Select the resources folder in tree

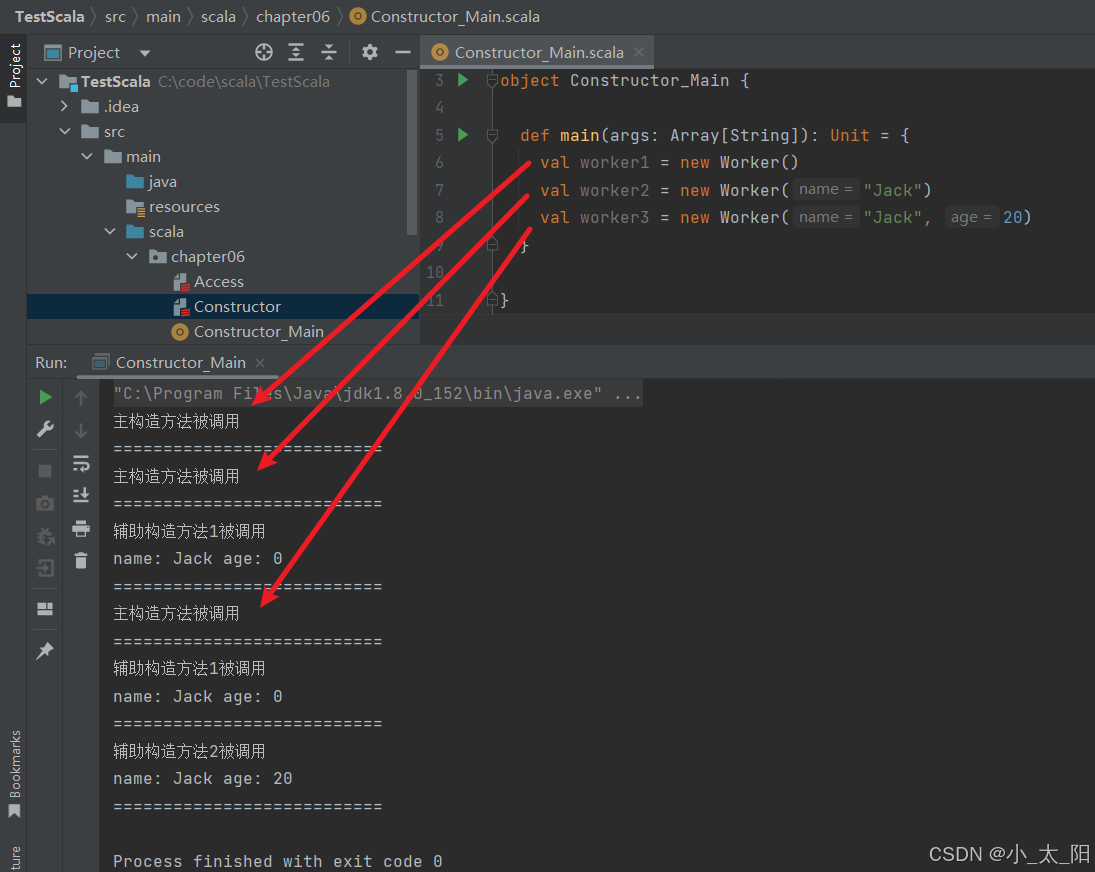click(x=173, y=207)
